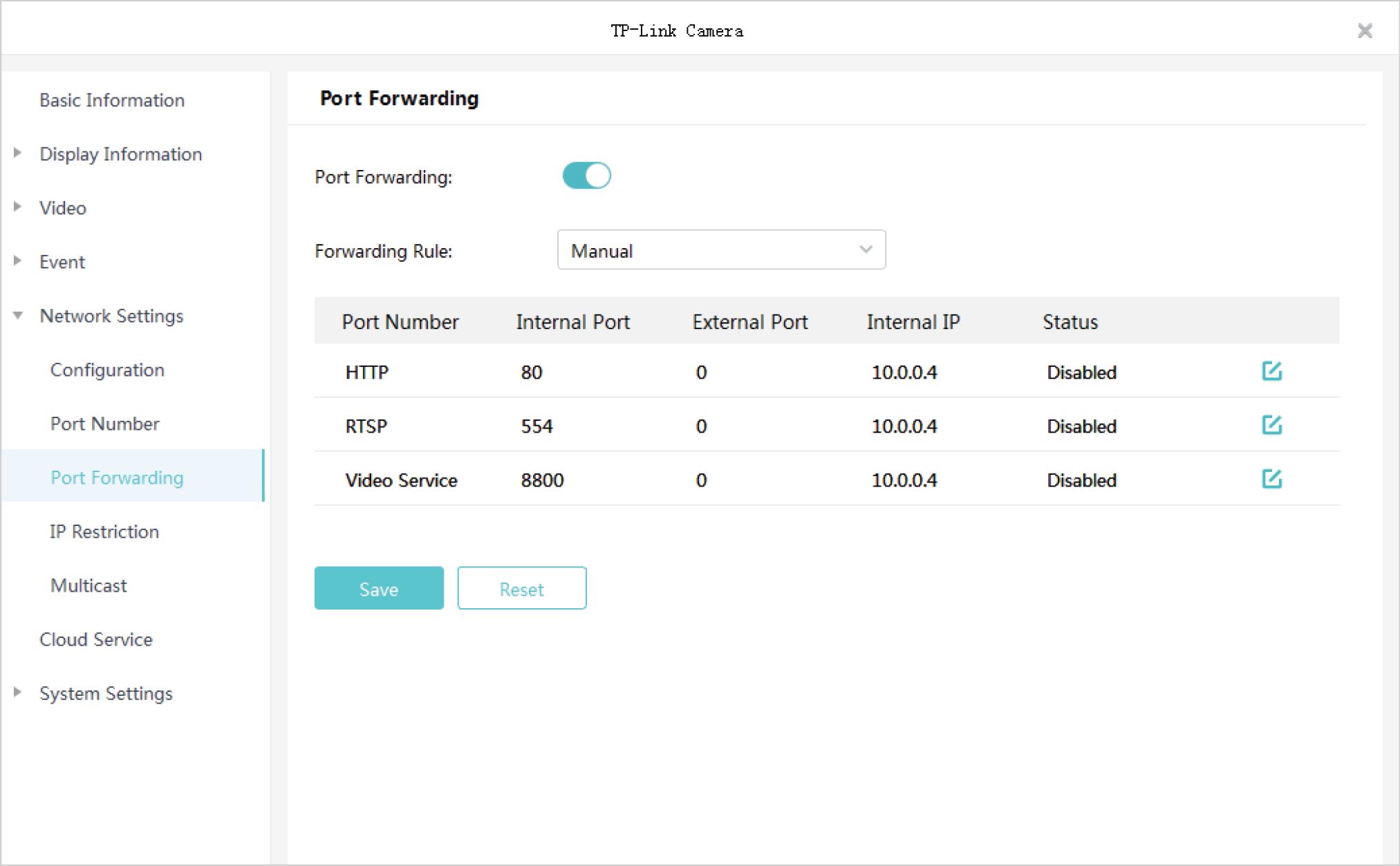Image resolution: width=1400 pixels, height=866 pixels.
Task: Open the Port Number settings
Action: [x=104, y=424]
